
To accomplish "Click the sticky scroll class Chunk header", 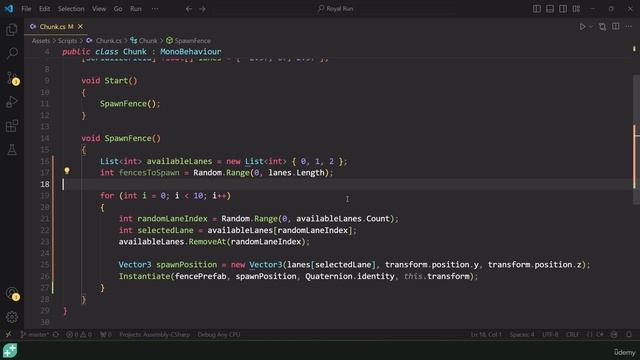I will 142,52.
